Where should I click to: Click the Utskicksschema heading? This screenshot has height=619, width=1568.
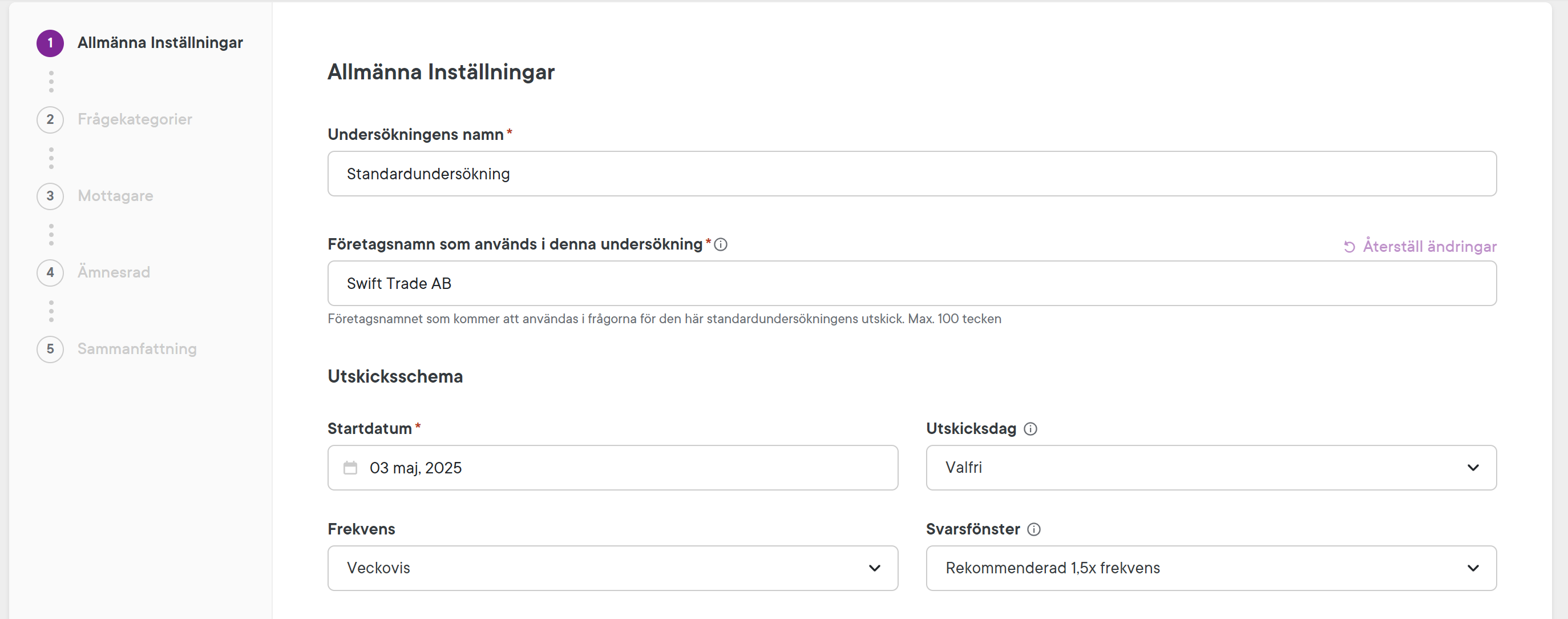pyautogui.click(x=395, y=376)
